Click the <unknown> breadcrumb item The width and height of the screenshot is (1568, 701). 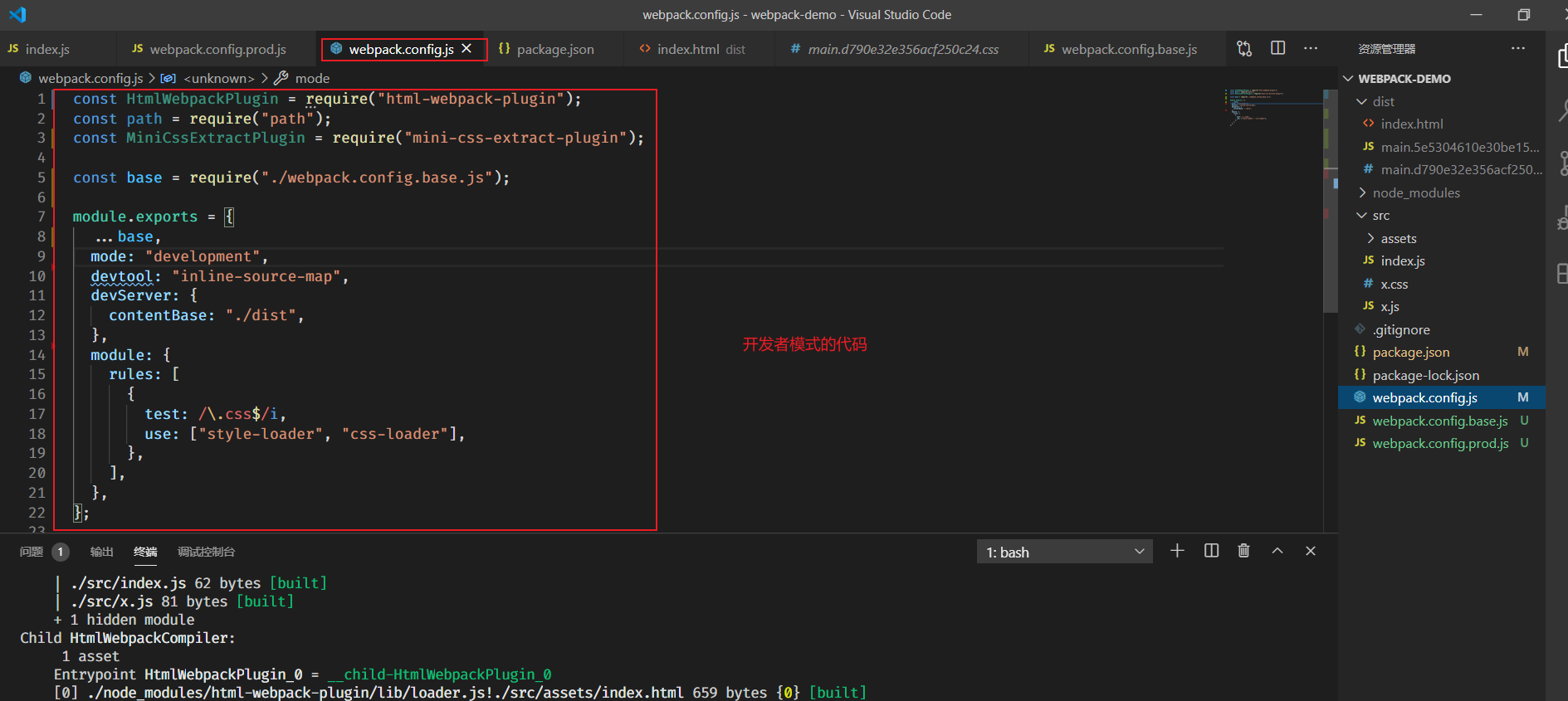(218, 78)
